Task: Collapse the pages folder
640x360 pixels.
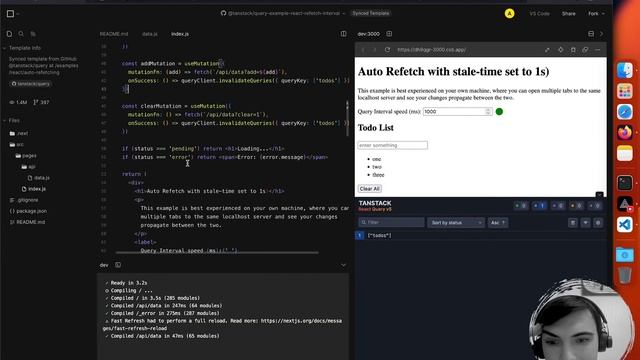Action: click(x=26, y=156)
